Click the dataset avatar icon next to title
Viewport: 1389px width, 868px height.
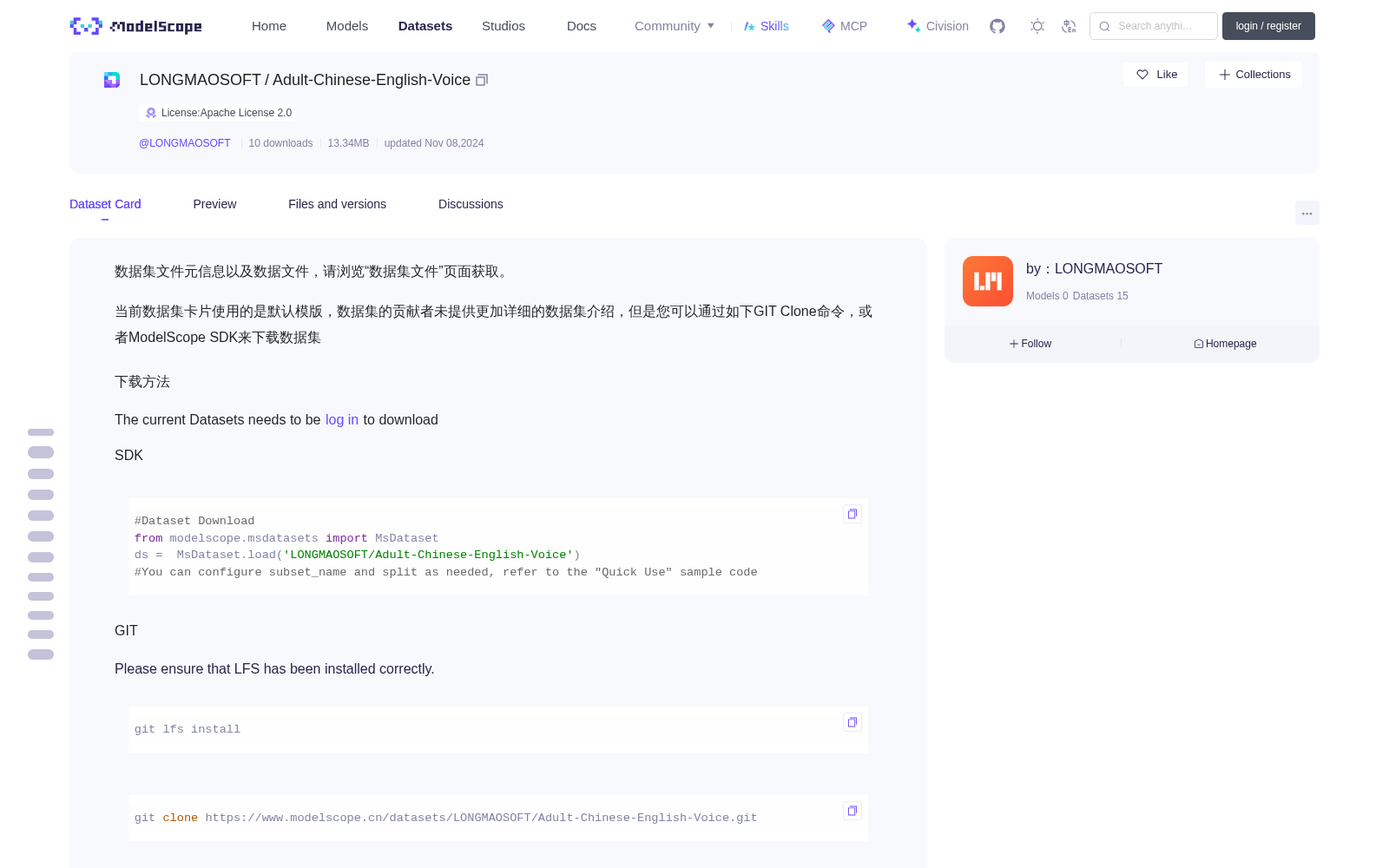point(112,80)
